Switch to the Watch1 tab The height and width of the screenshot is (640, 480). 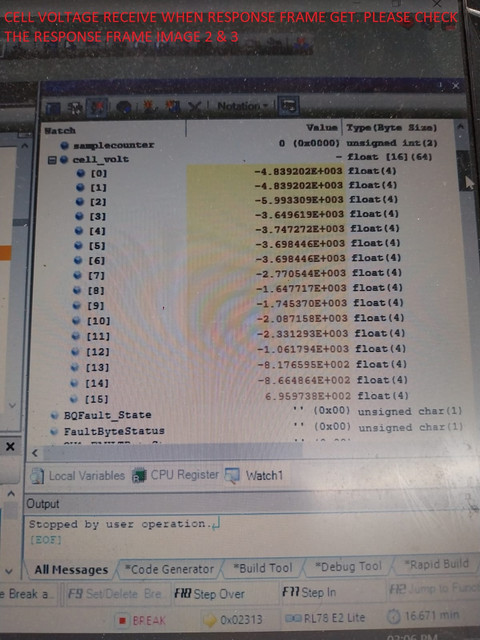tap(255, 475)
